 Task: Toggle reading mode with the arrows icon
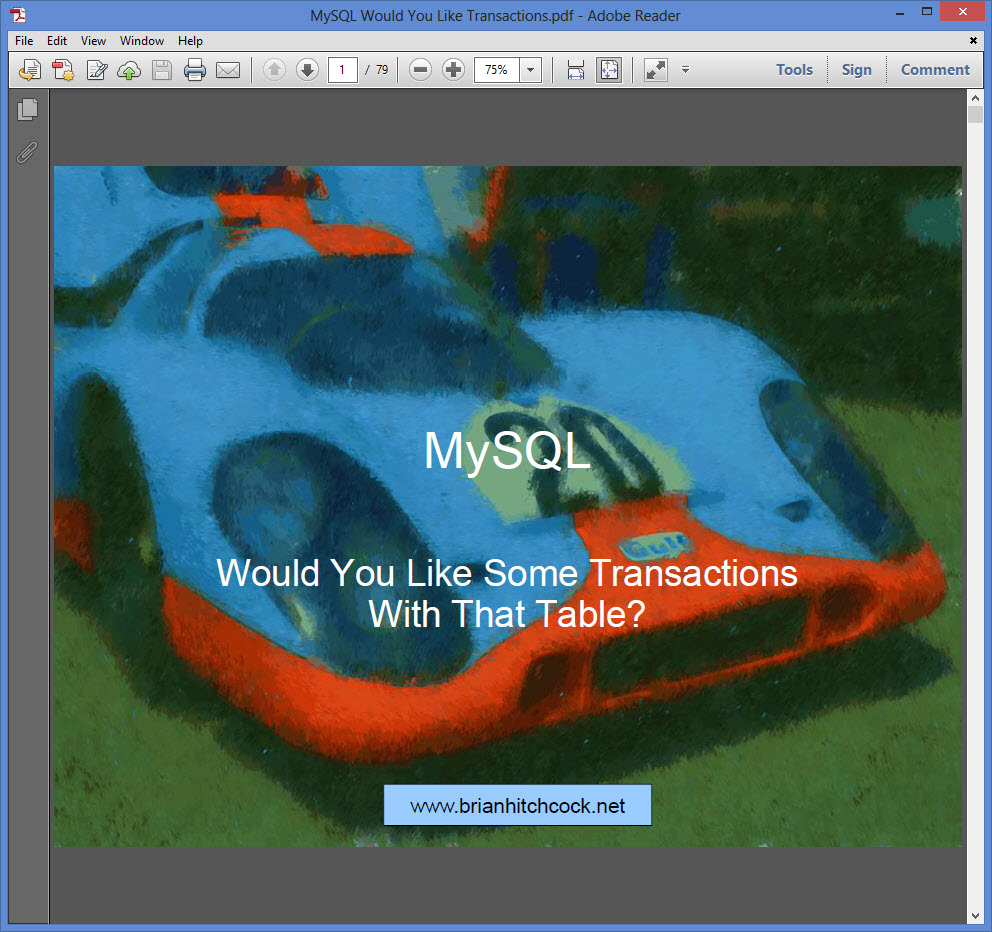pyautogui.click(x=655, y=70)
